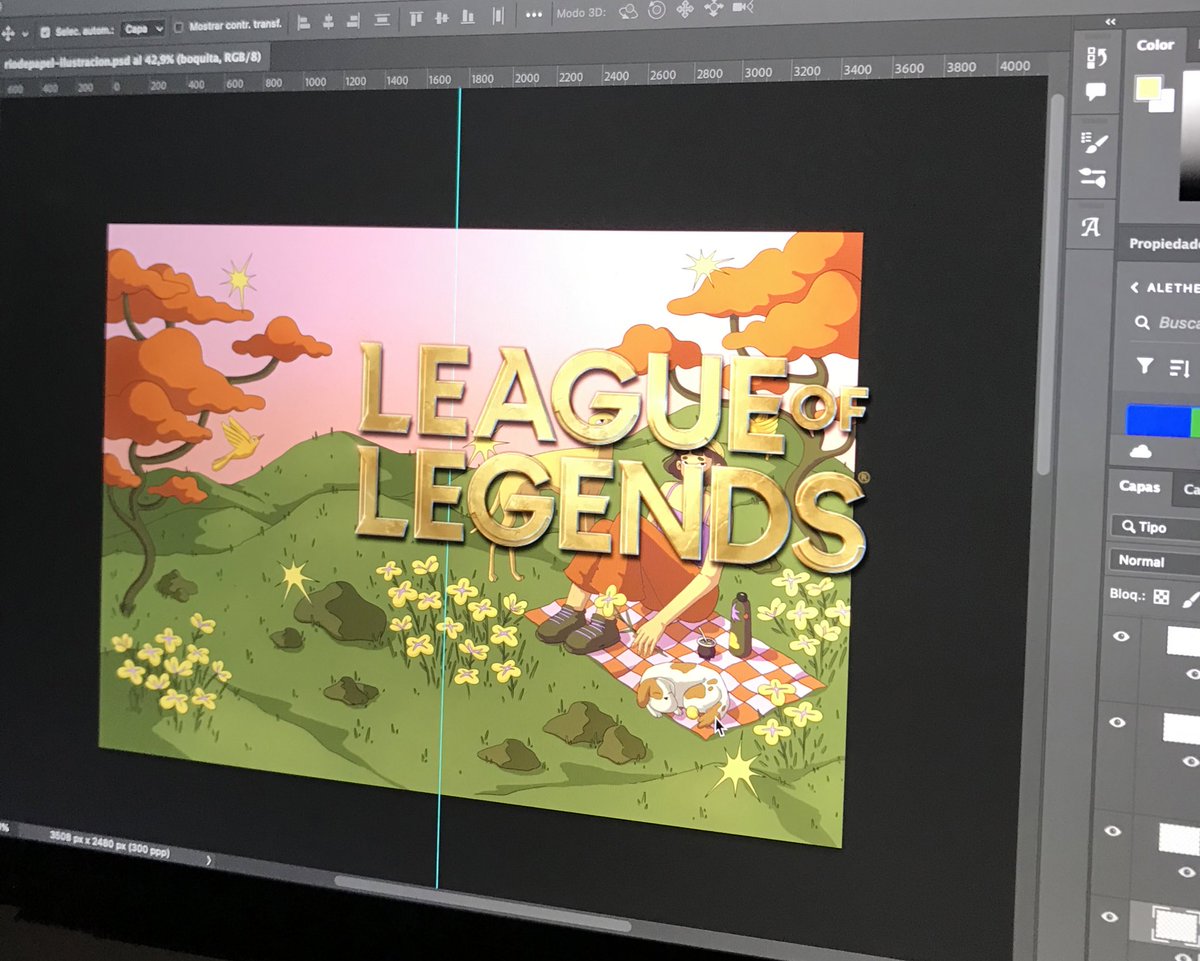
Task: Click the library filter funnel icon
Action: [x=1145, y=366]
